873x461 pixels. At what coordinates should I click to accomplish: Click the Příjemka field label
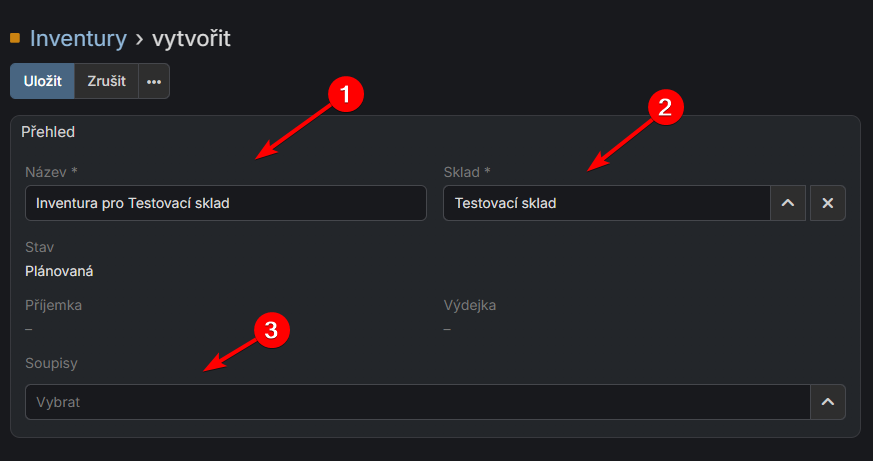click(x=53, y=305)
